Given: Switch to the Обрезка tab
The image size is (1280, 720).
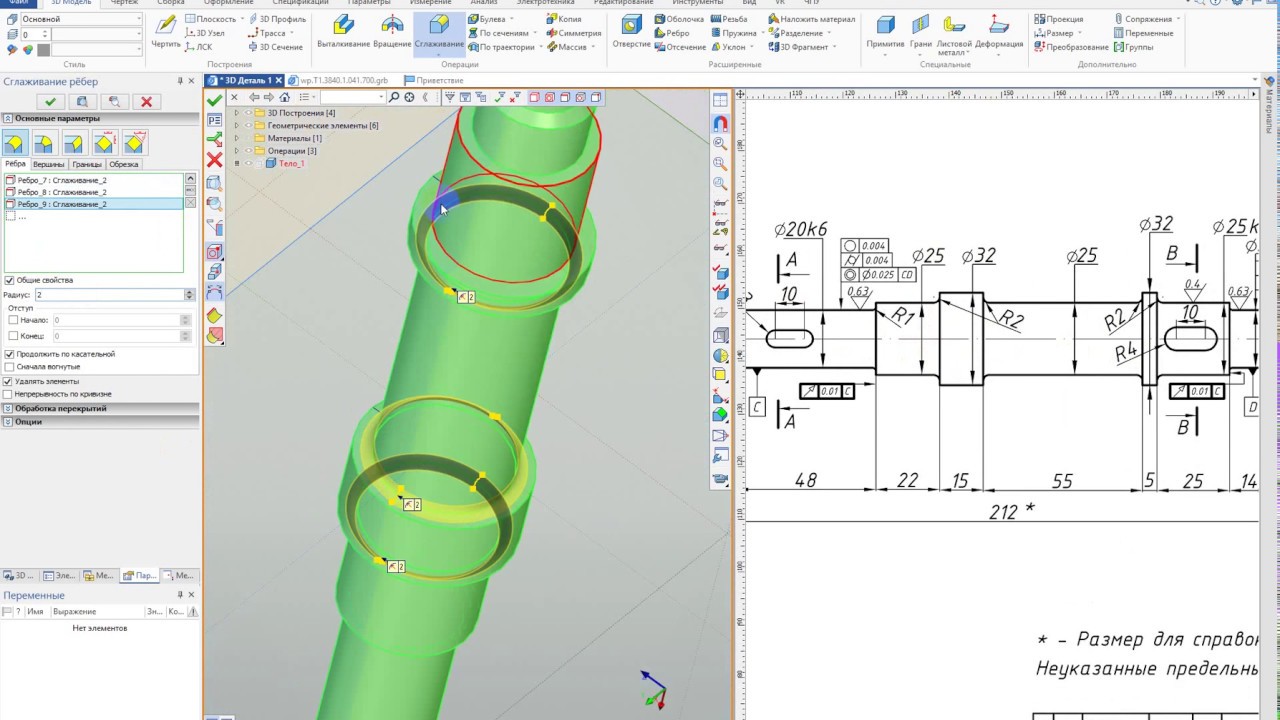Looking at the screenshot, I should coord(124,164).
